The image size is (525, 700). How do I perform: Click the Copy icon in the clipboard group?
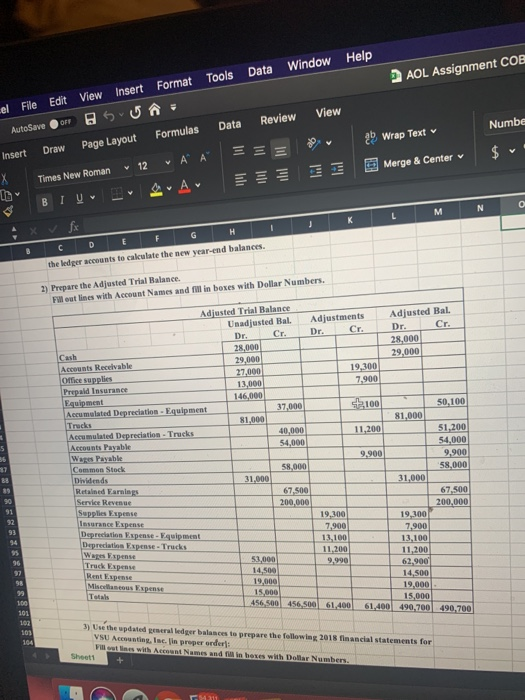(x=6, y=195)
